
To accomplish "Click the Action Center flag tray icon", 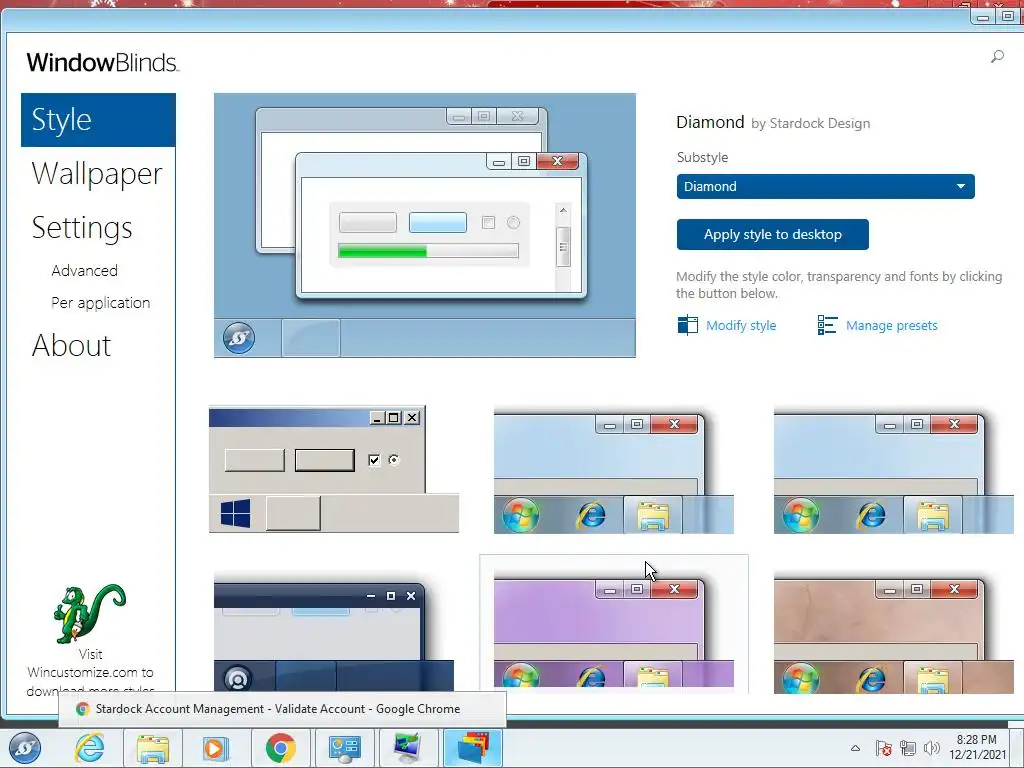I will tap(884, 748).
